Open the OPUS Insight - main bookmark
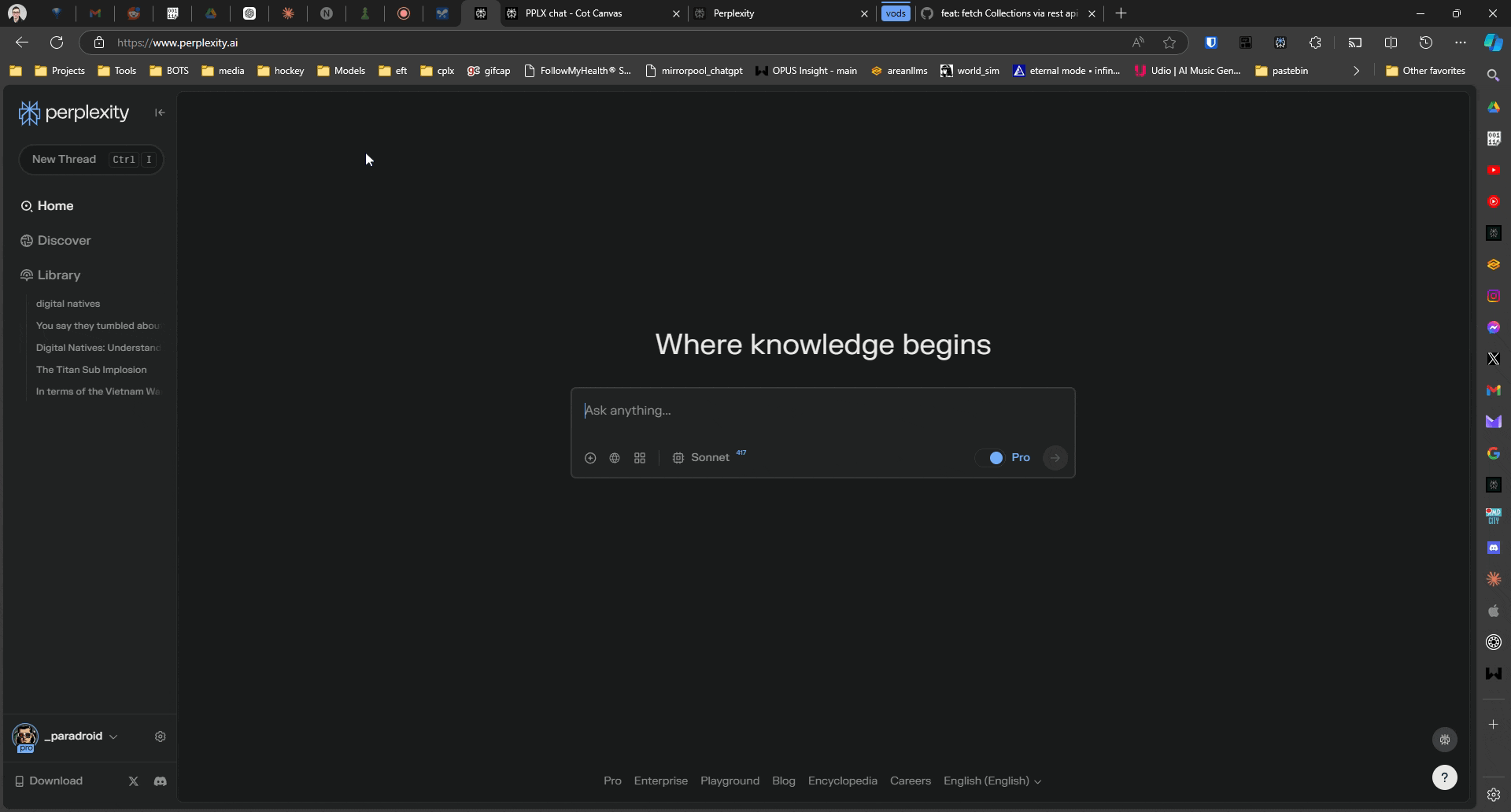 [x=806, y=71]
